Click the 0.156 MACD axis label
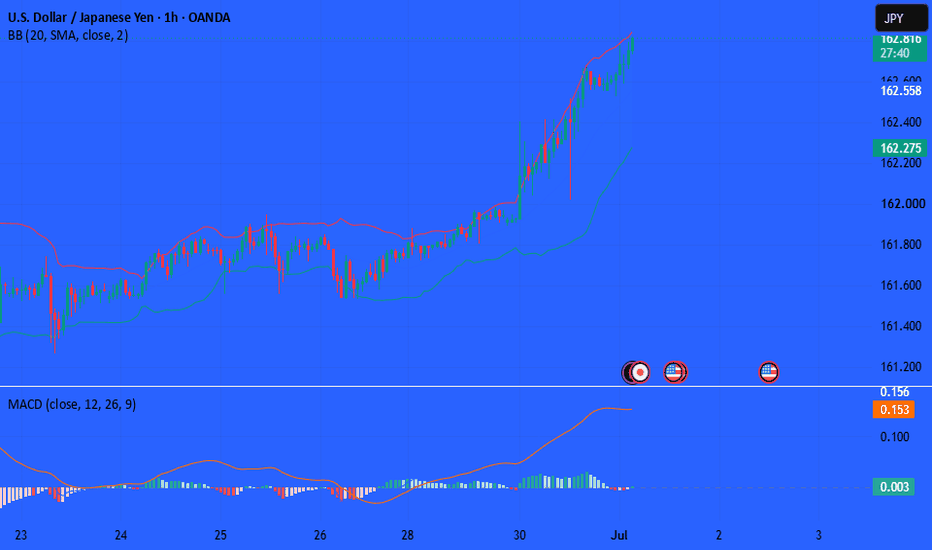Viewport: 932px width, 550px height. (895, 392)
